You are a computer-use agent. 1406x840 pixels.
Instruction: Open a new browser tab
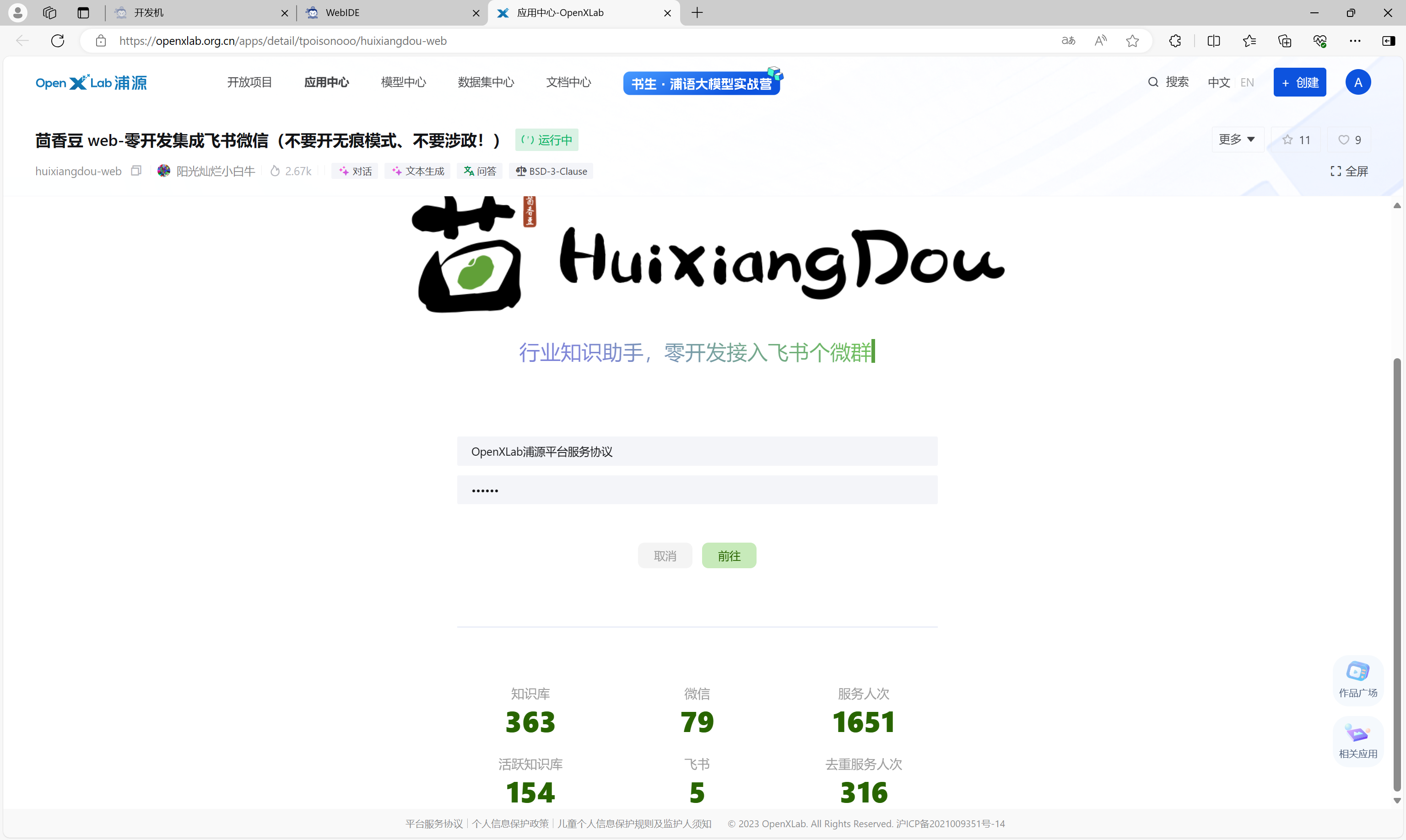(697, 12)
